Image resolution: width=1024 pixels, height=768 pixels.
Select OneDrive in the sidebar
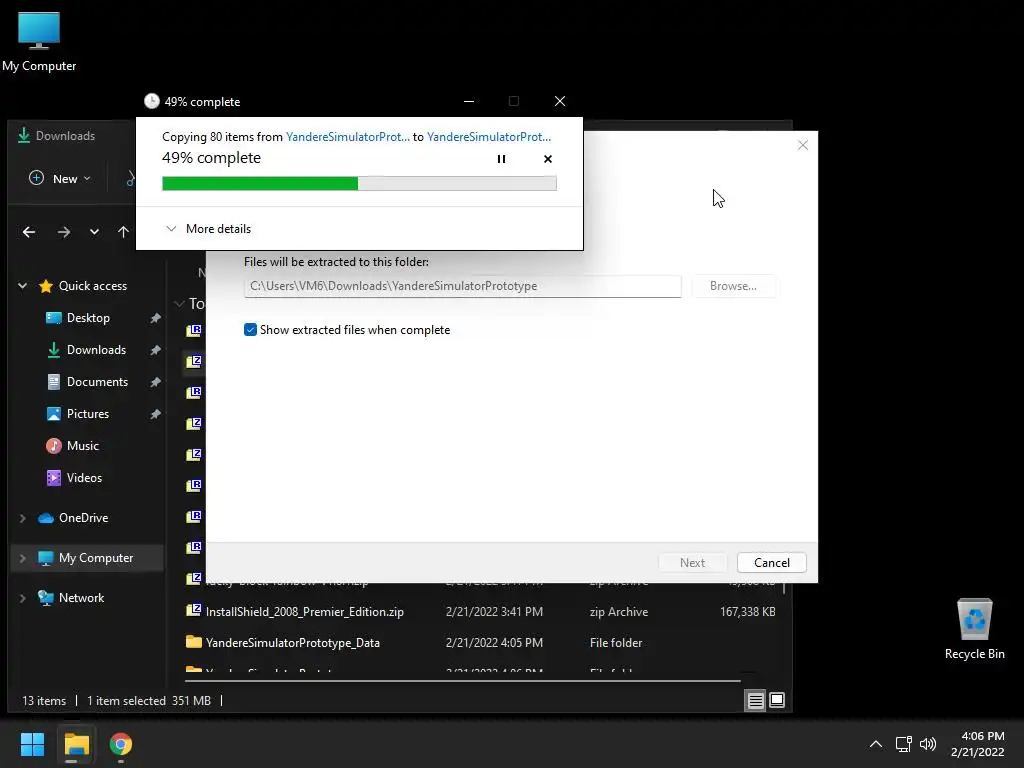point(83,518)
